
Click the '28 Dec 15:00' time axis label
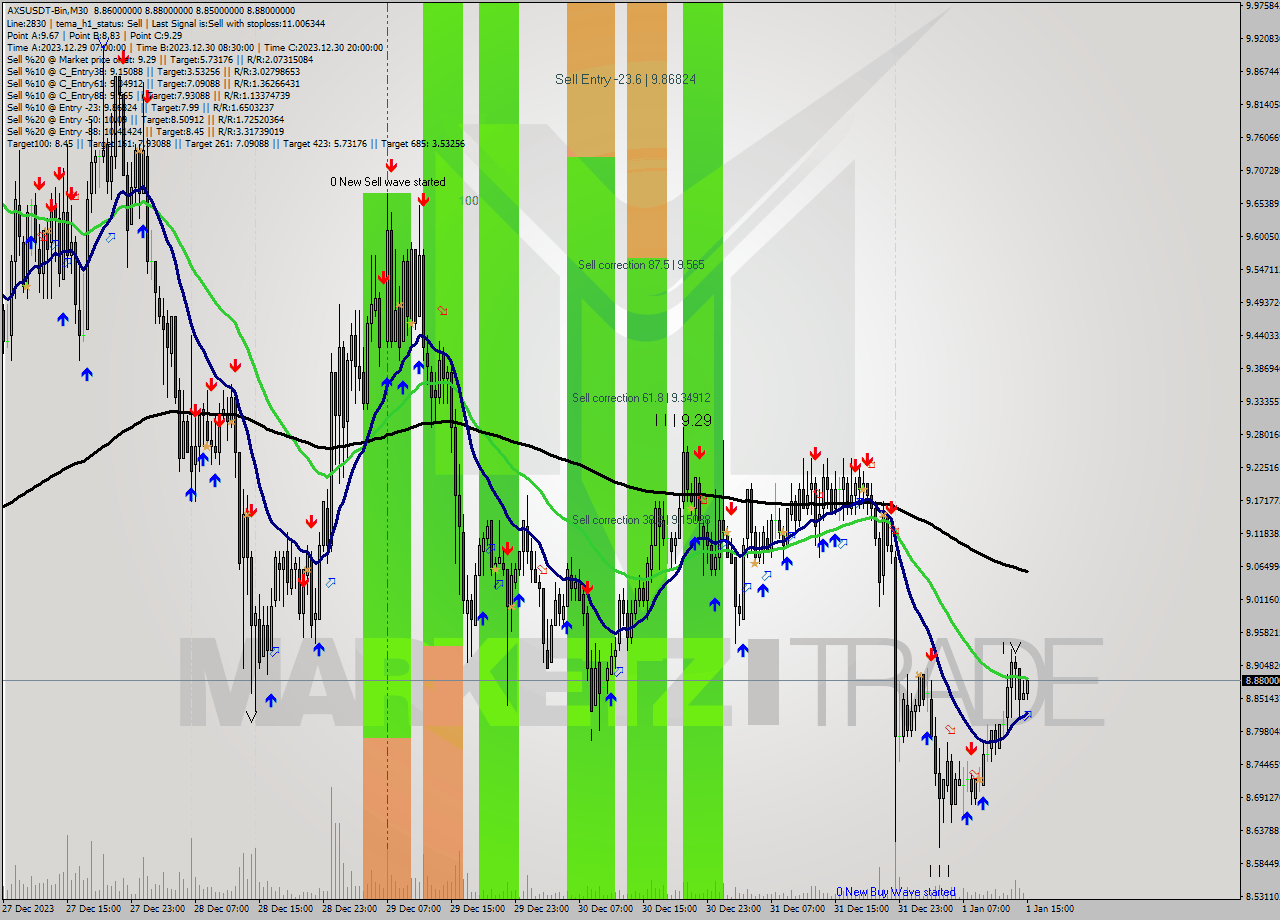tap(285, 909)
